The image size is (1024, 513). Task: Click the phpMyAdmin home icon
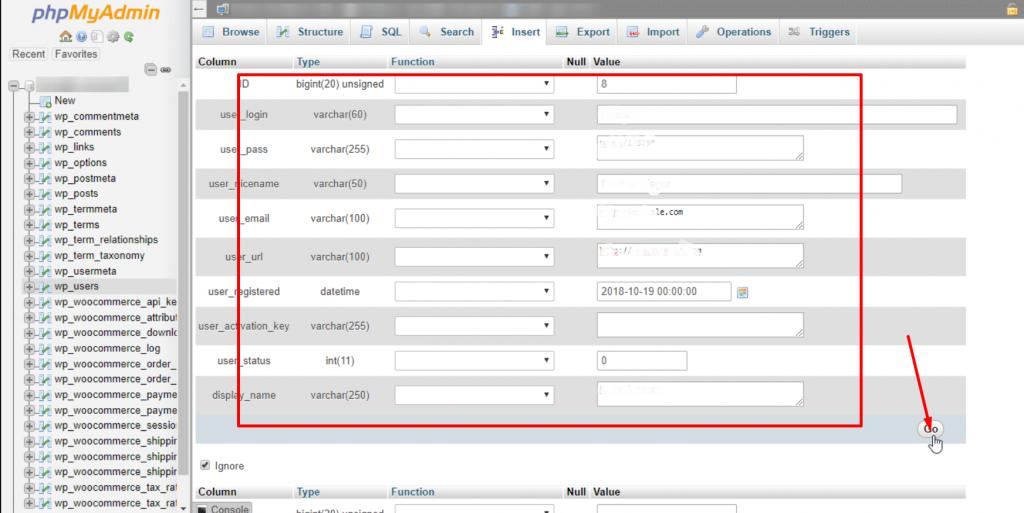65,37
